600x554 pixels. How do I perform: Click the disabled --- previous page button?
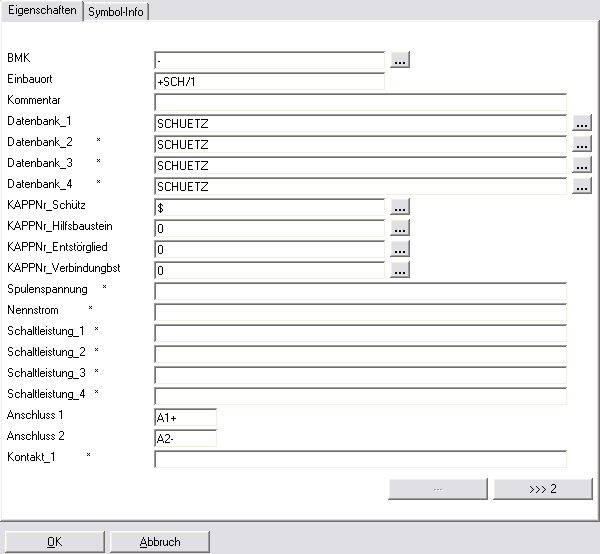438,489
